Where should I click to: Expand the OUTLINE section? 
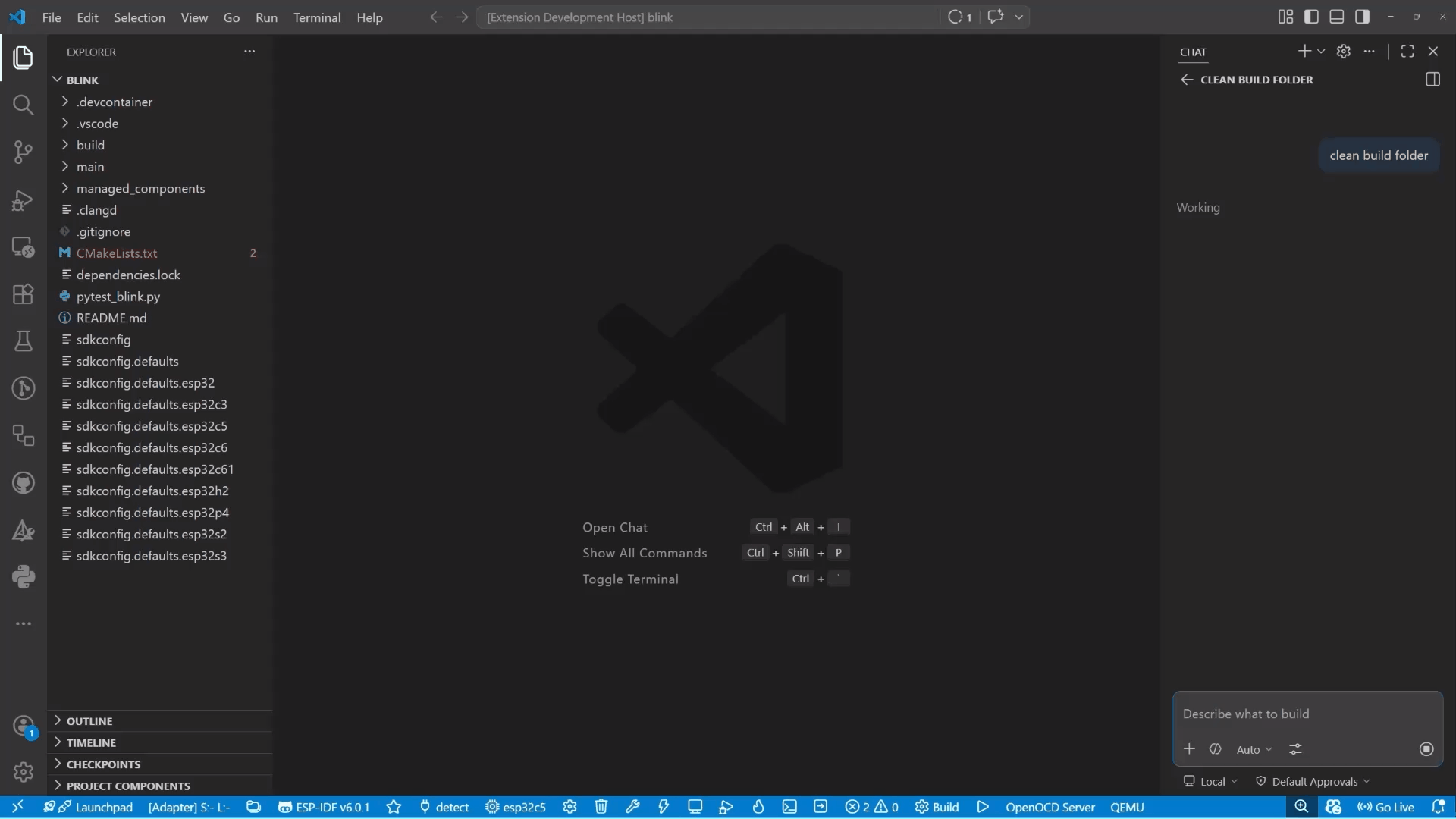pyautogui.click(x=159, y=721)
